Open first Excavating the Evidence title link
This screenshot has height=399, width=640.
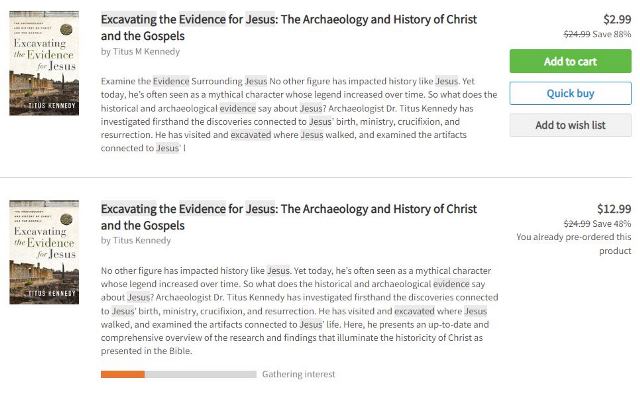pyautogui.click(x=289, y=27)
